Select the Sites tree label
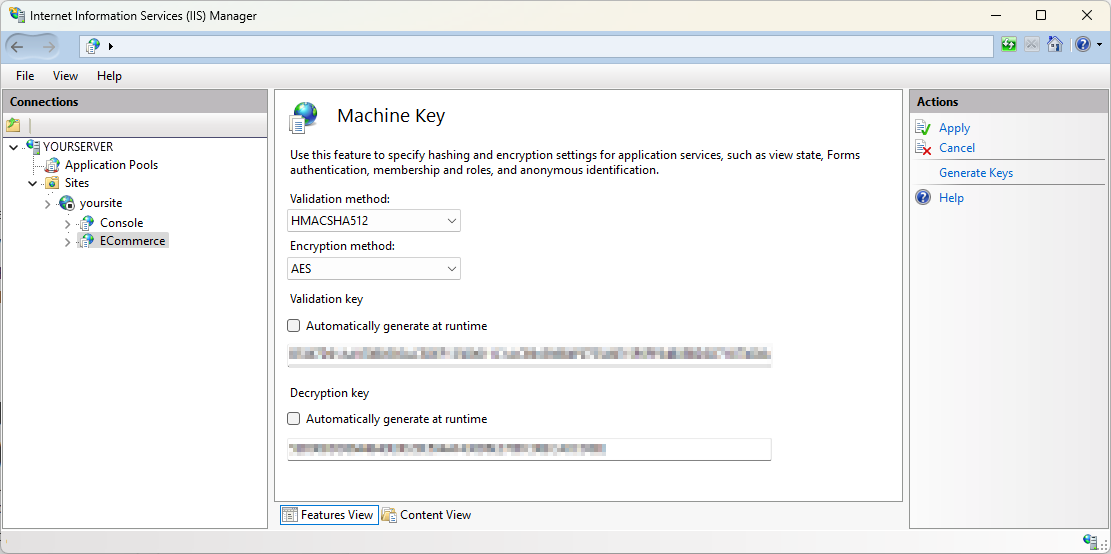This screenshot has width=1111, height=554. click(77, 183)
